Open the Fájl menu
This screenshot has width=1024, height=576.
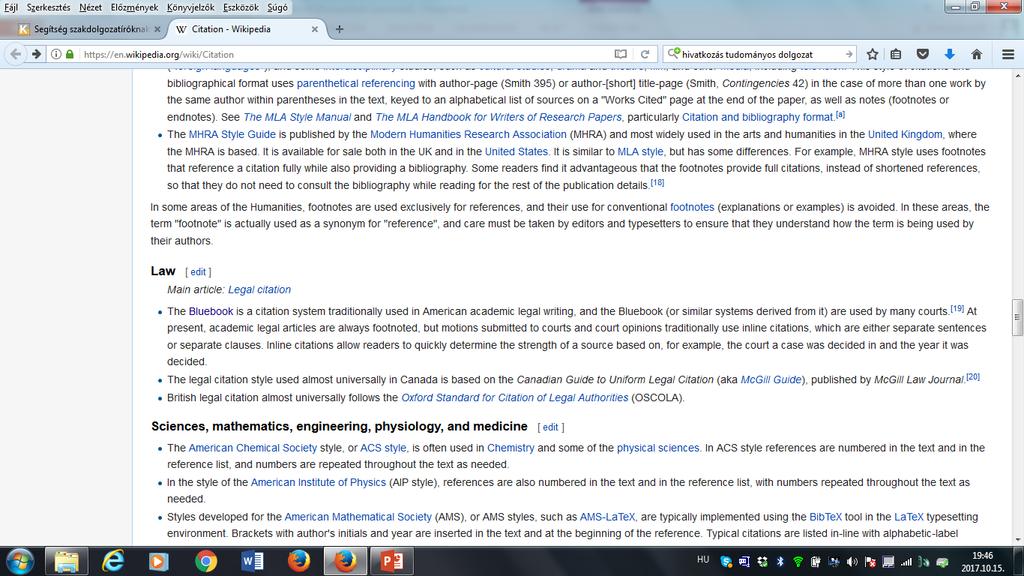coord(12,7)
